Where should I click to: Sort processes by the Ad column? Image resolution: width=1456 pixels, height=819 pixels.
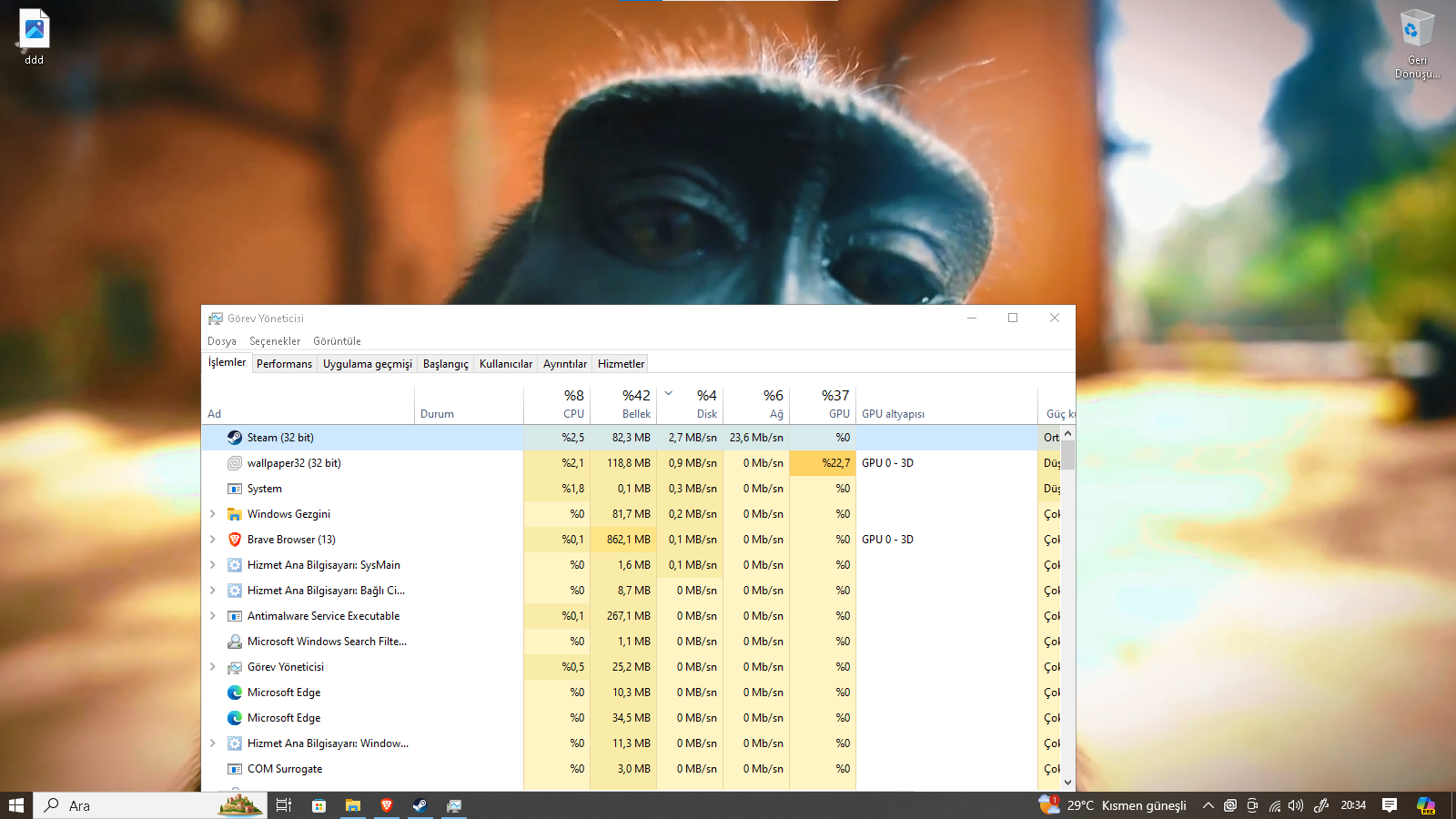click(x=308, y=404)
